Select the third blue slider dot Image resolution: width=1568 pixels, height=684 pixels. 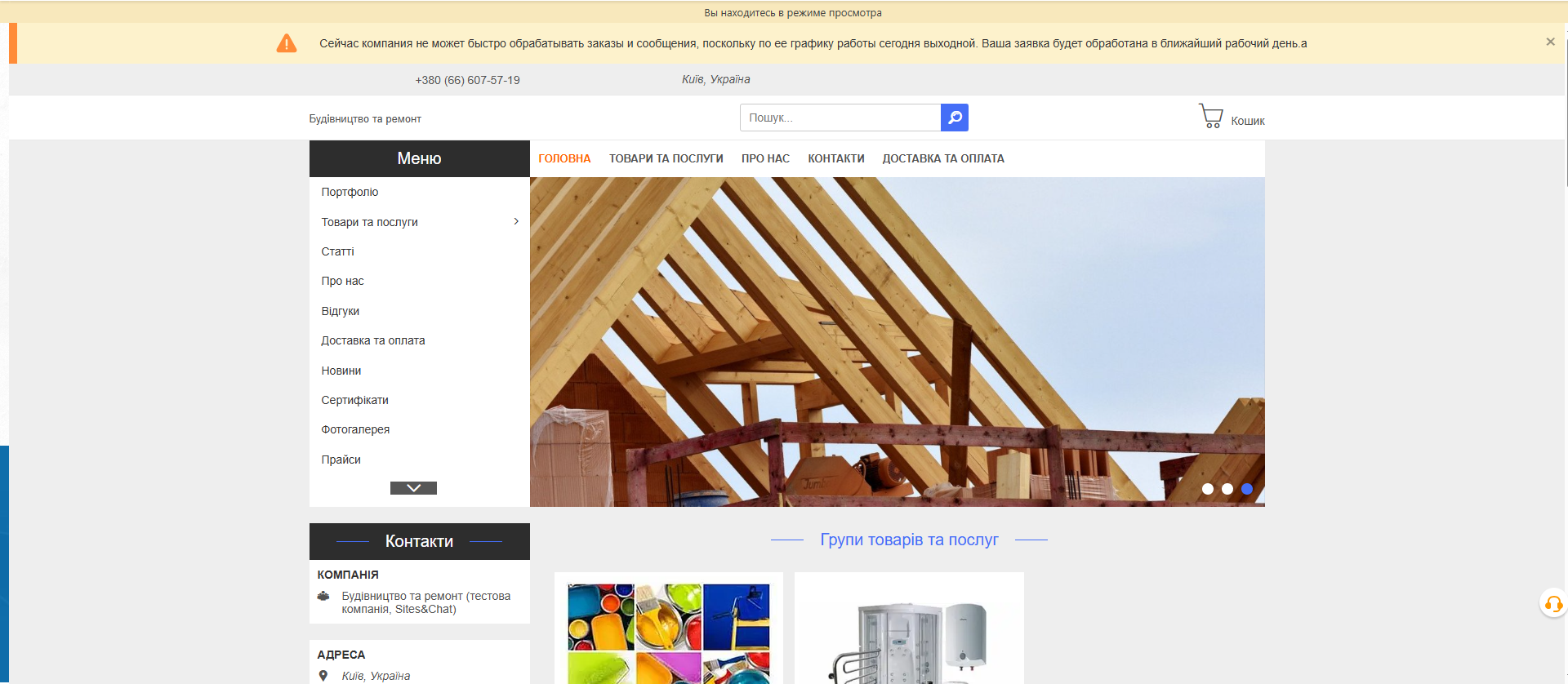[x=1246, y=489]
